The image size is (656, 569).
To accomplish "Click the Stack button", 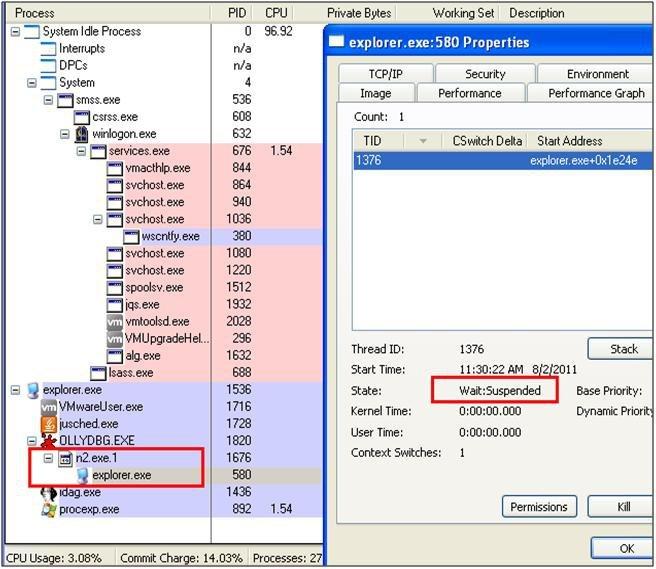I will pos(620,349).
